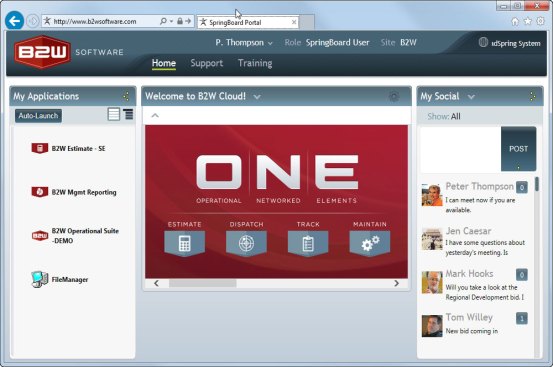This screenshot has height=367, width=553.
Task: Click Peter Thompson's name in feed
Action: (479, 186)
